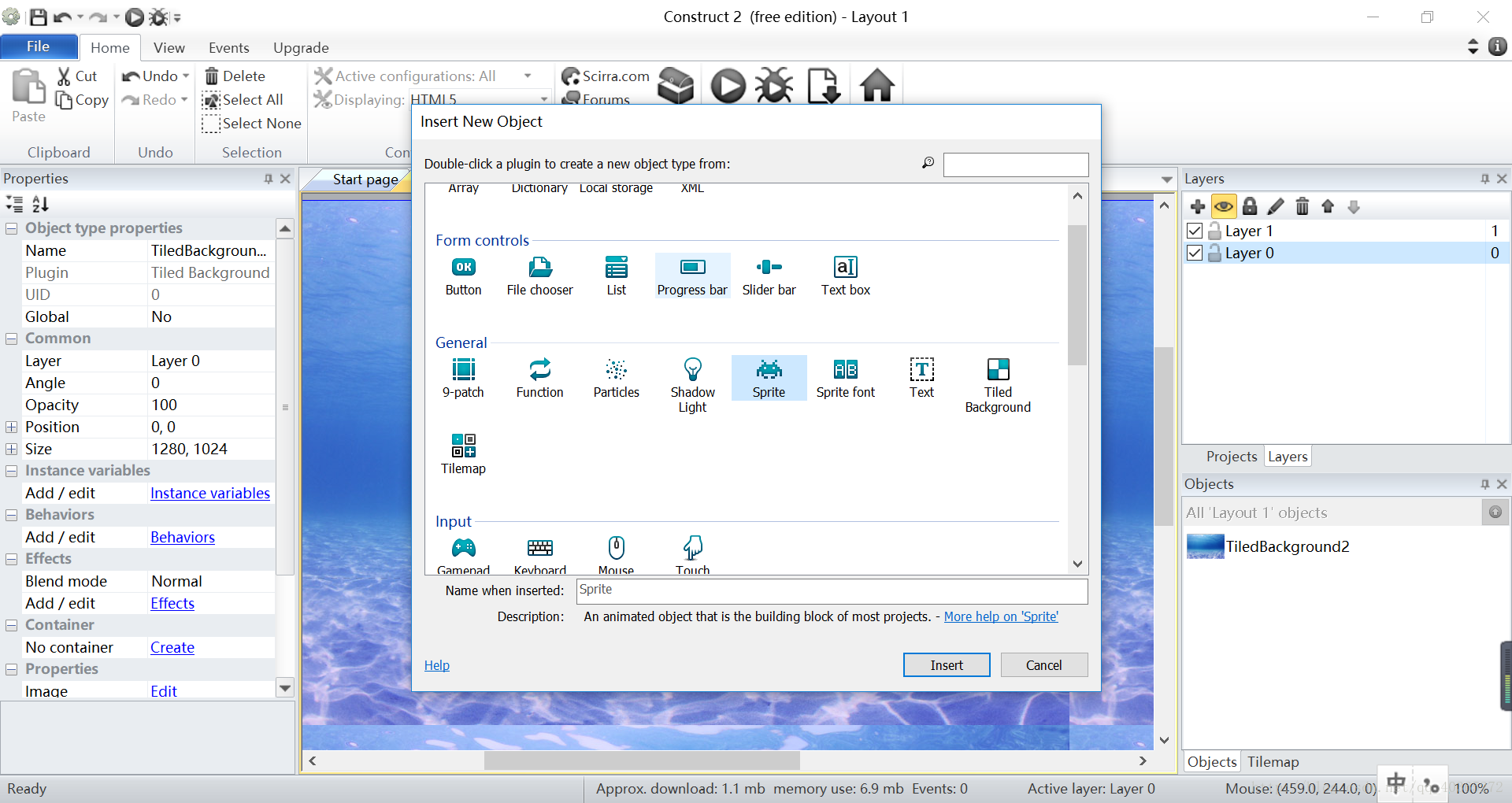Switch to the Tilemap panel tab
Screen dimensions: 1512x803
[1273, 762]
